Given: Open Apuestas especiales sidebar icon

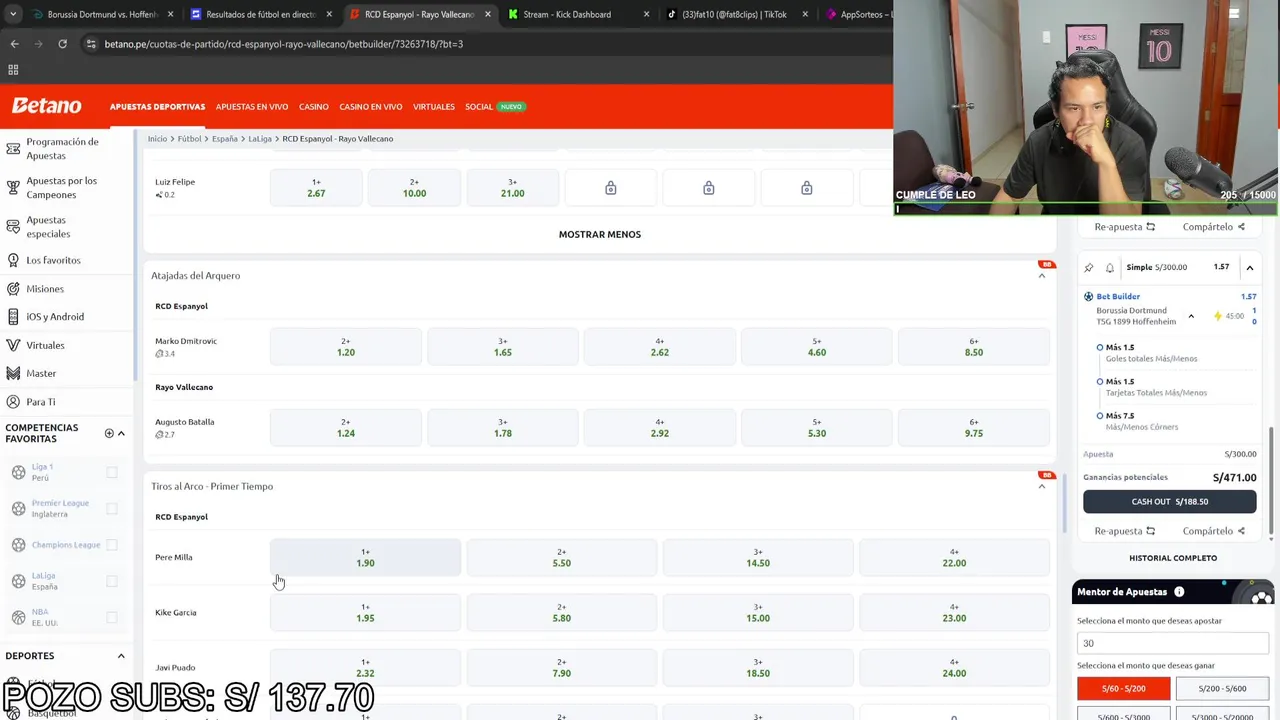Looking at the screenshot, I should click(13, 227).
